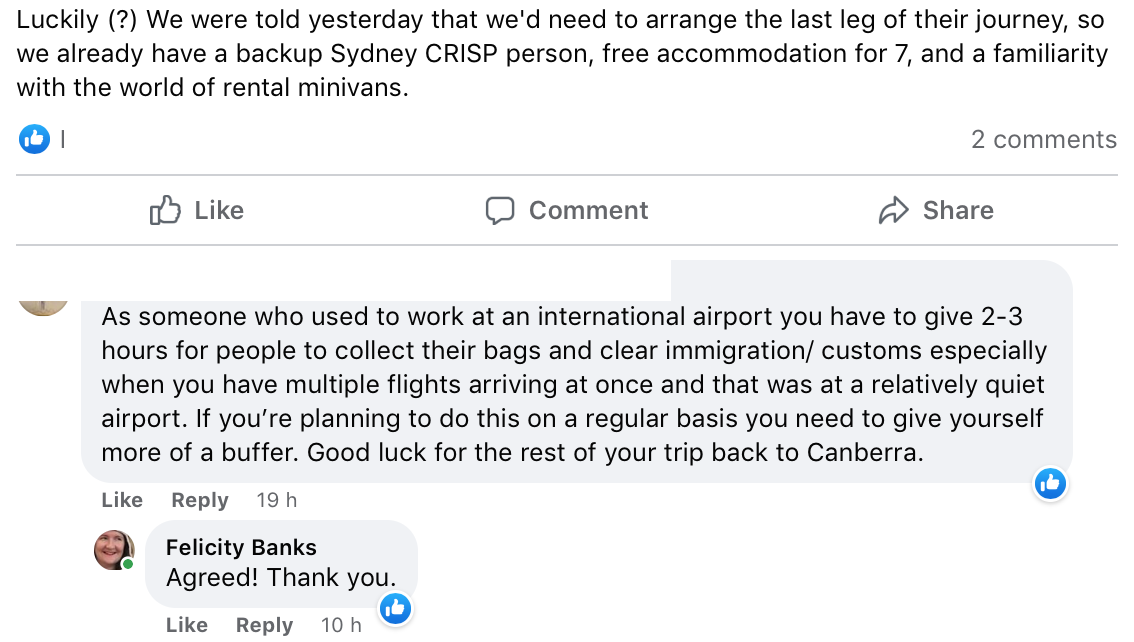The width and height of the screenshot is (1134, 642).
Task: Reply to the airport comment
Action: (x=199, y=500)
